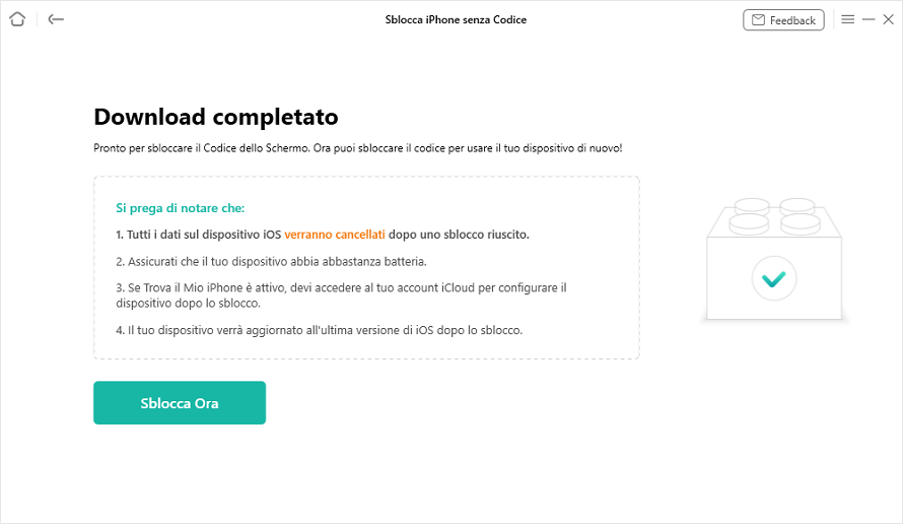Click the title 'Sblocca iPhone senza Codice'
The image size is (904, 524).
pos(456,20)
